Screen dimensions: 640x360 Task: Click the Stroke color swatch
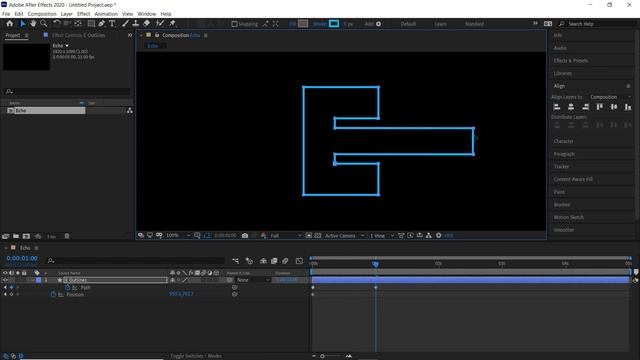(x=334, y=24)
